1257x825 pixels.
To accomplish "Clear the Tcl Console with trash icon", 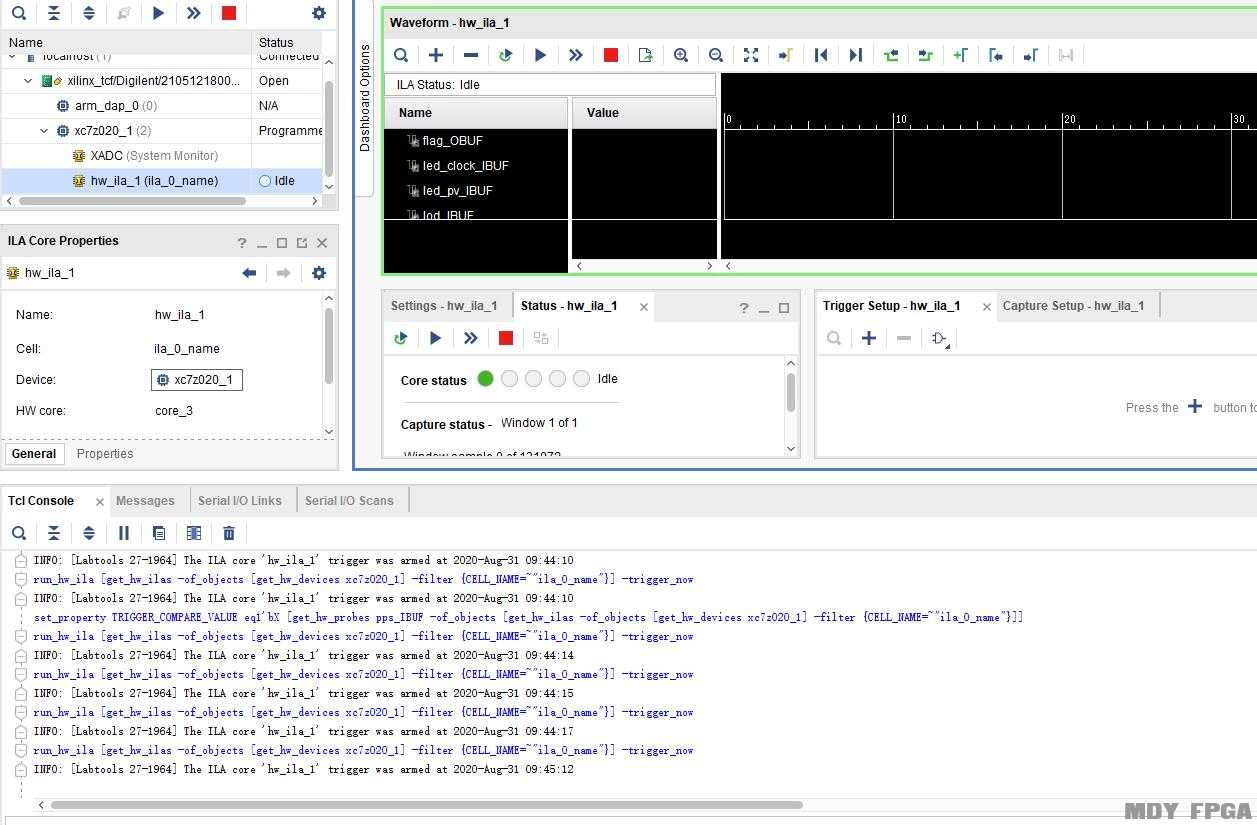I will 229,533.
